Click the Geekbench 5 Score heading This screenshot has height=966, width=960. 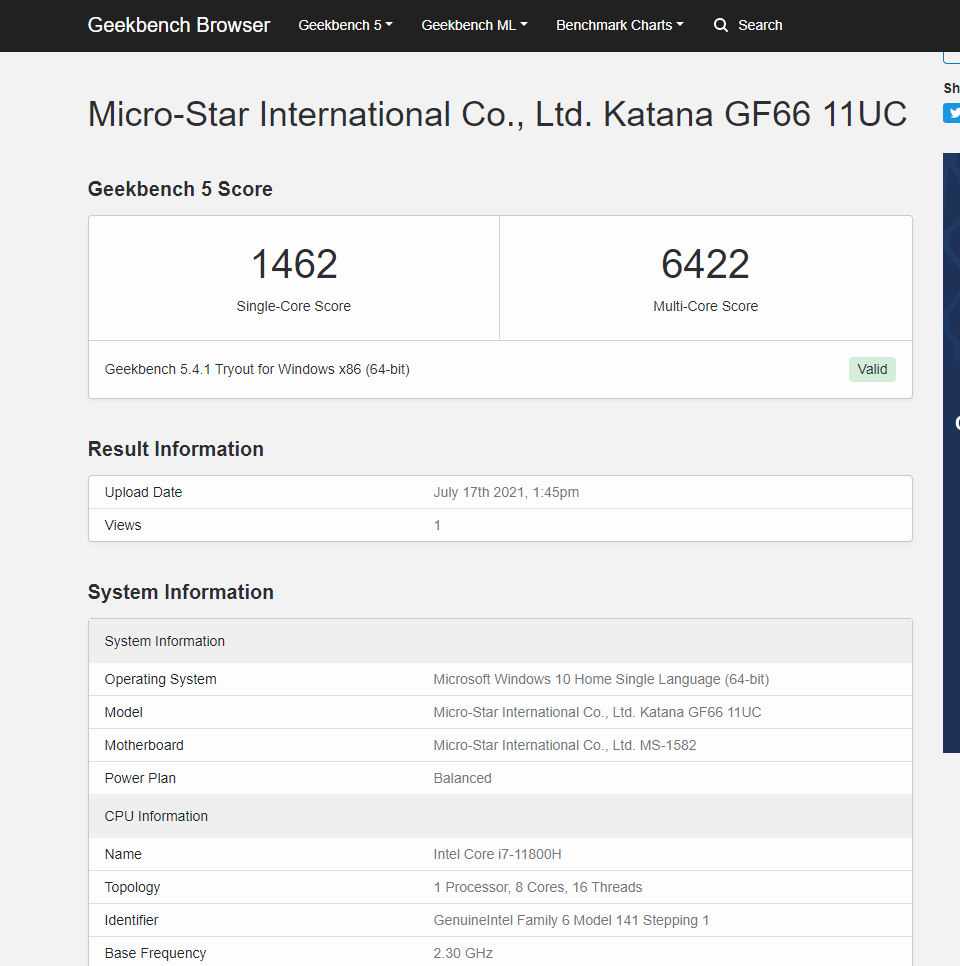click(x=180, y=189)
